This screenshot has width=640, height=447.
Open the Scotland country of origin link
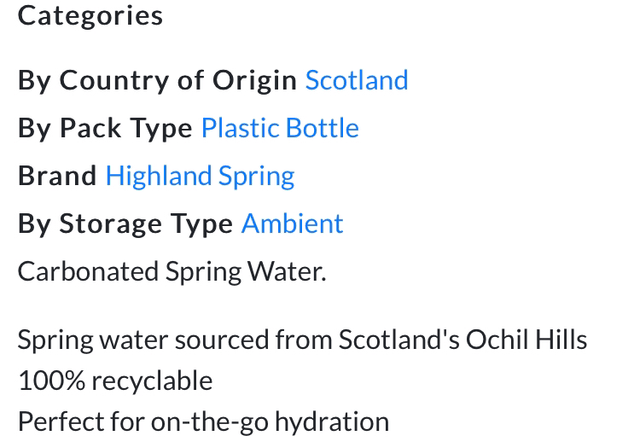(x=356, y=80)
